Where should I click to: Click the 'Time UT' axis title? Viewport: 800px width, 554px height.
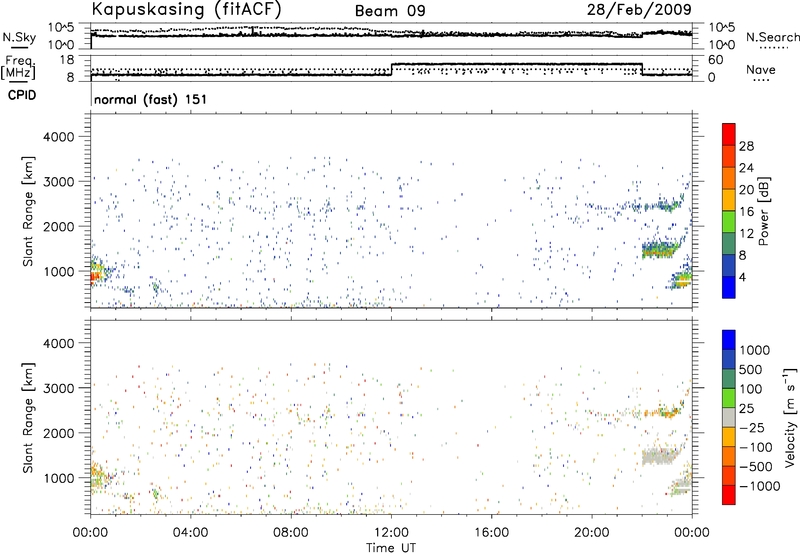(x=391, y=547)
